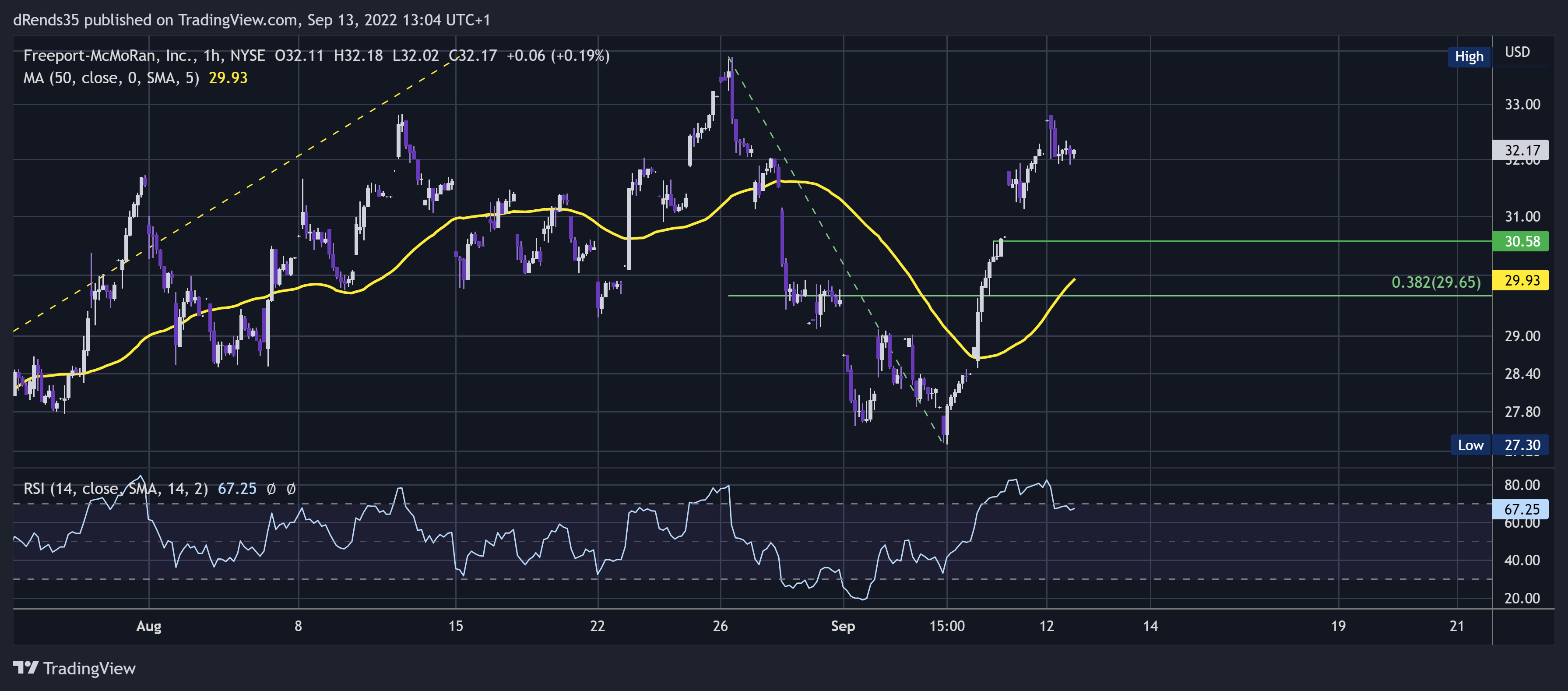Click the RSI (14, close, SMA, 14, 2) legend
Screen dimensions: 1568x691
(x=116, y=488)
